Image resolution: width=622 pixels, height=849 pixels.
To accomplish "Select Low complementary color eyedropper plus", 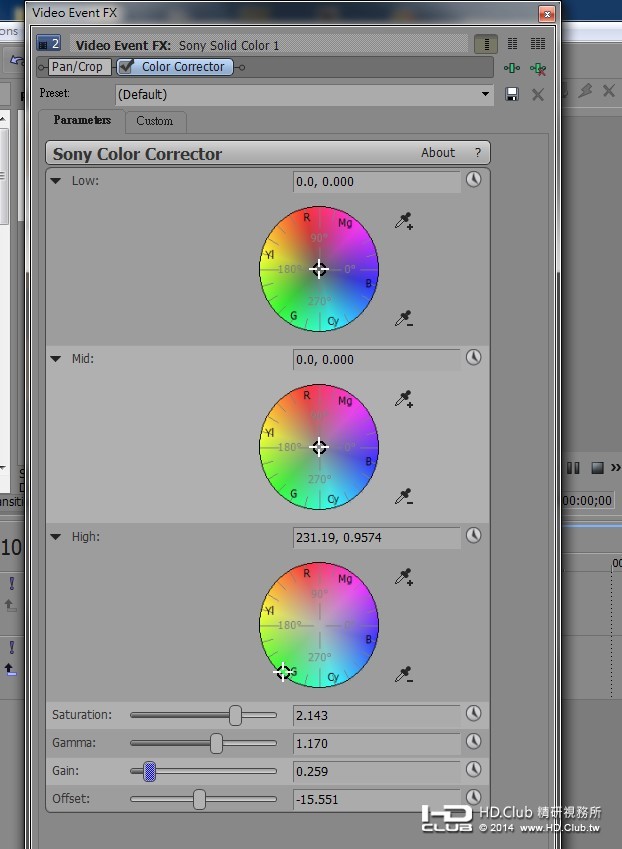I will coord(404,221).
